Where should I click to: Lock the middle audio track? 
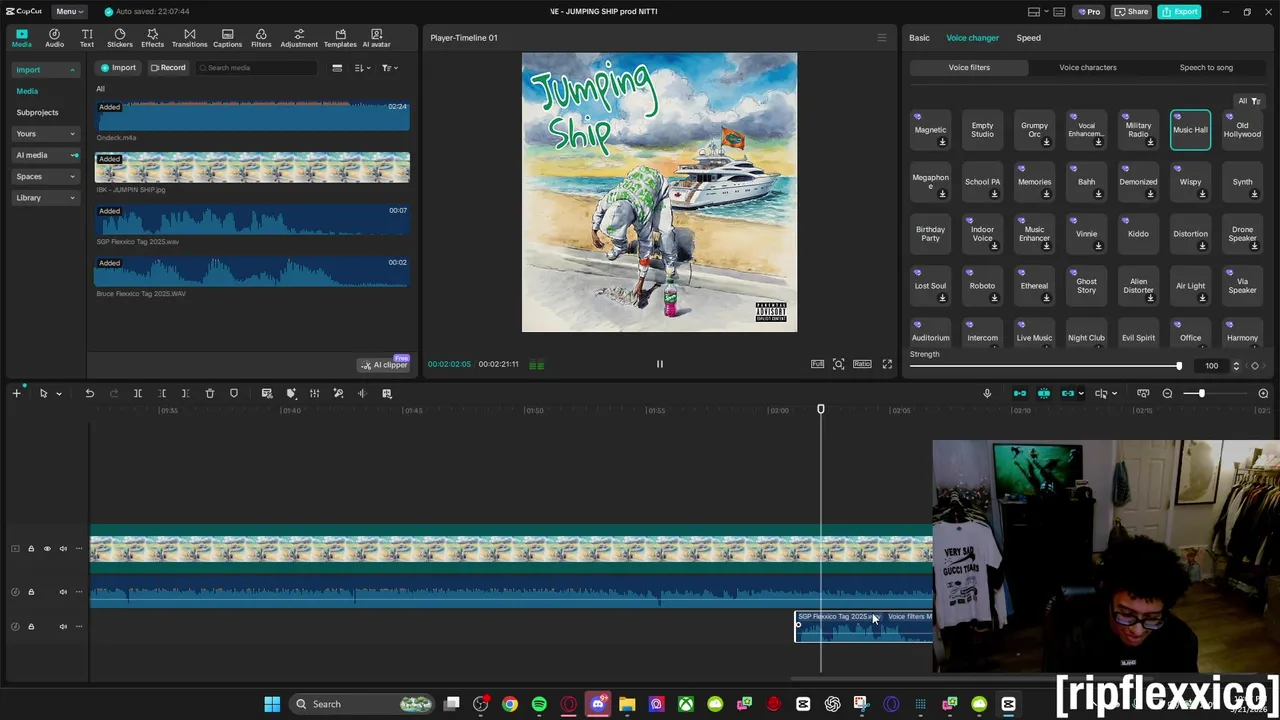[31, 592]
